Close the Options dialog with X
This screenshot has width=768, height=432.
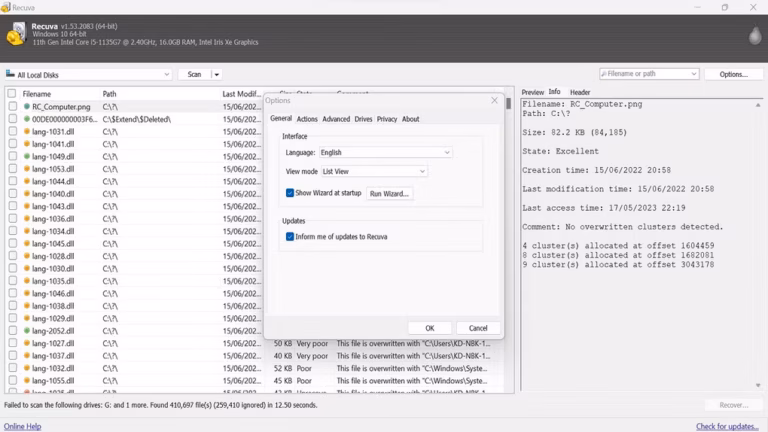(x=494, y=100)
